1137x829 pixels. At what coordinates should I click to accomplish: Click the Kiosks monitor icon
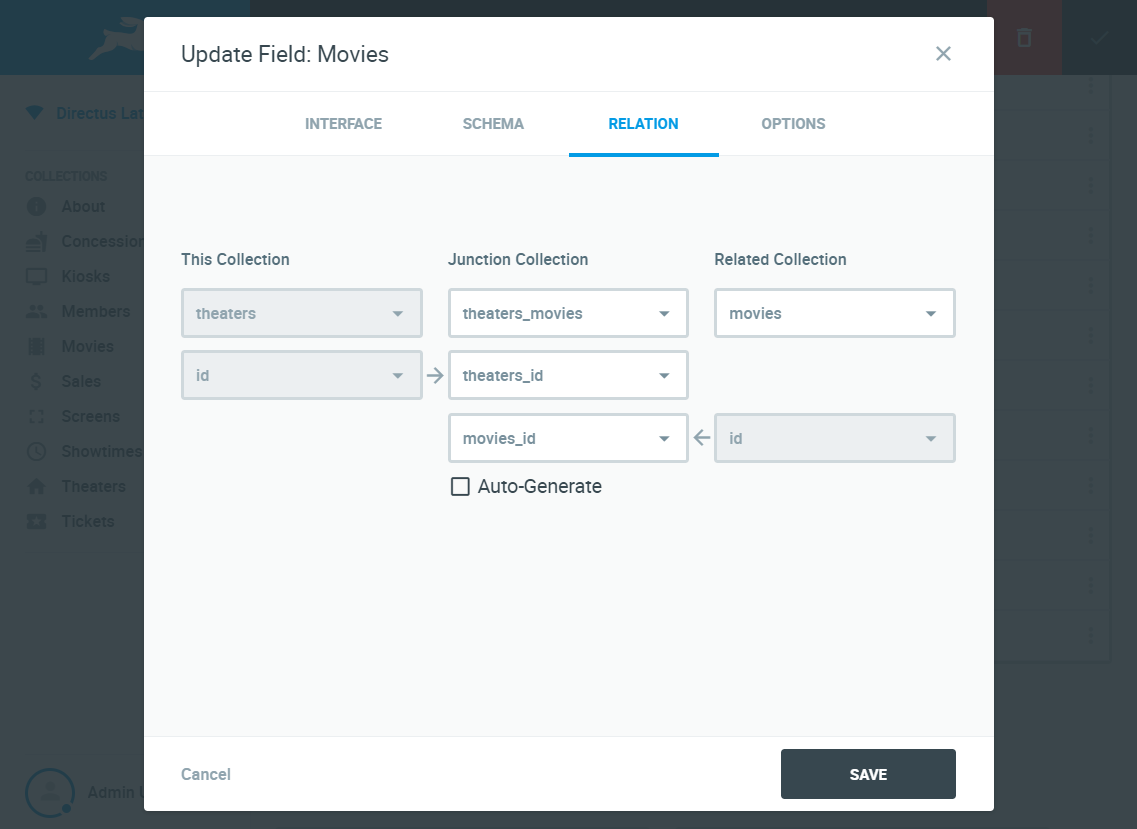pos(36,276)
